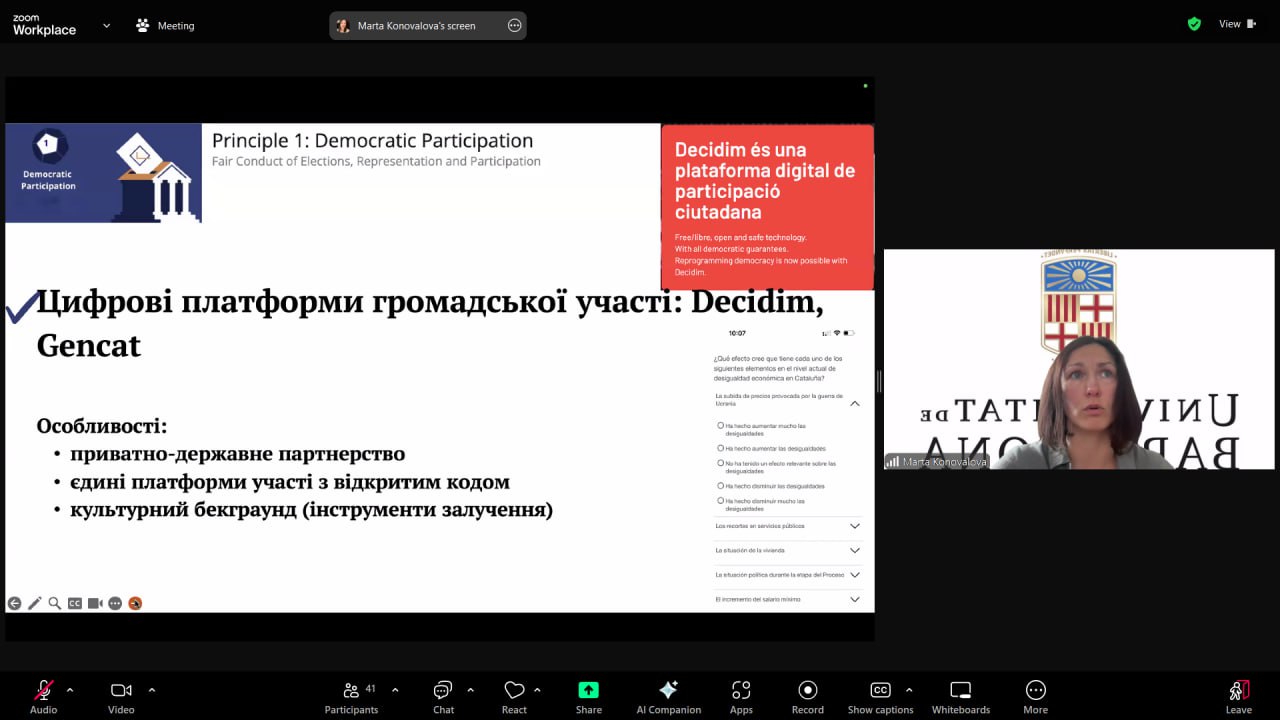Click 'єдині платформи участі з відкритим кодом' bullet
This screenshot has height=720, width=1280.
point(290,482)
